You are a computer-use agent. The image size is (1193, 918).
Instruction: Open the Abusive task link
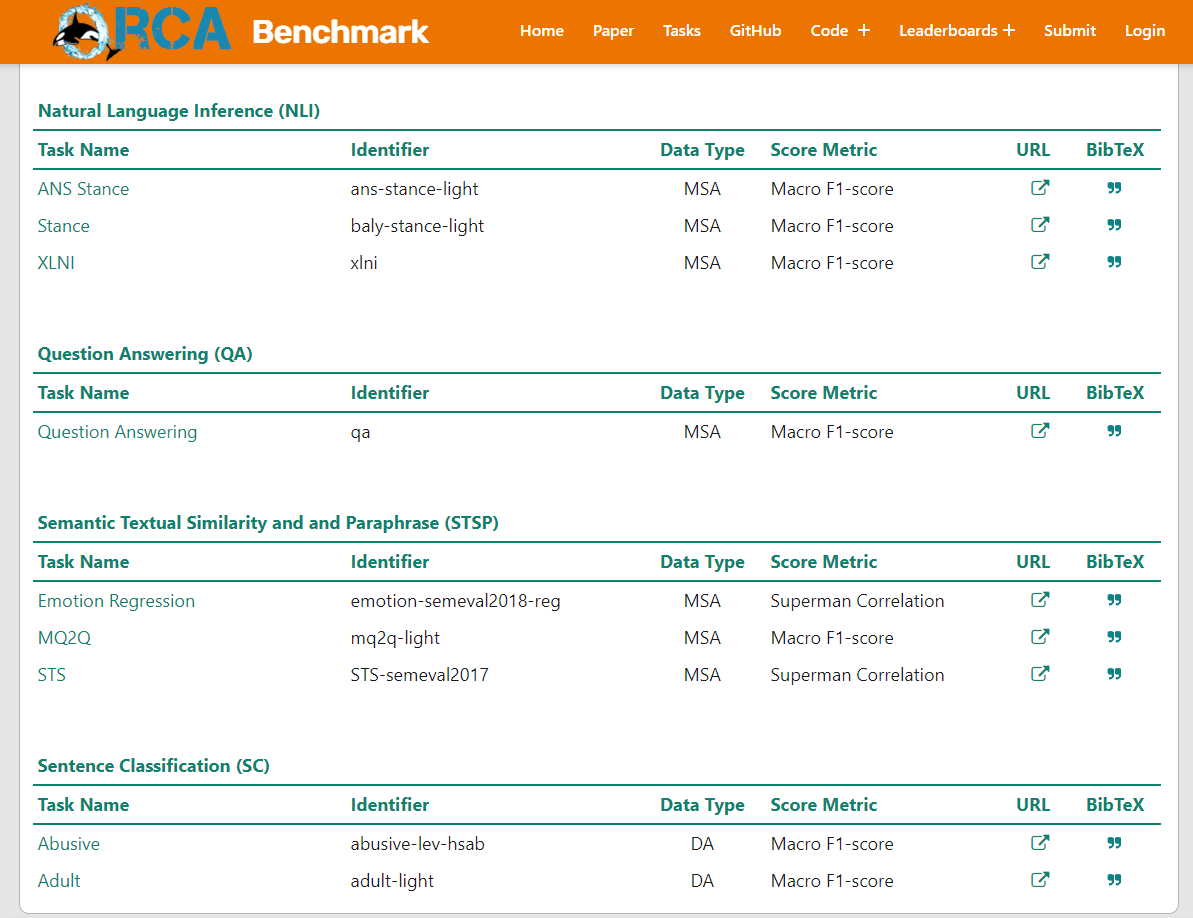click(x=68, y=843)
